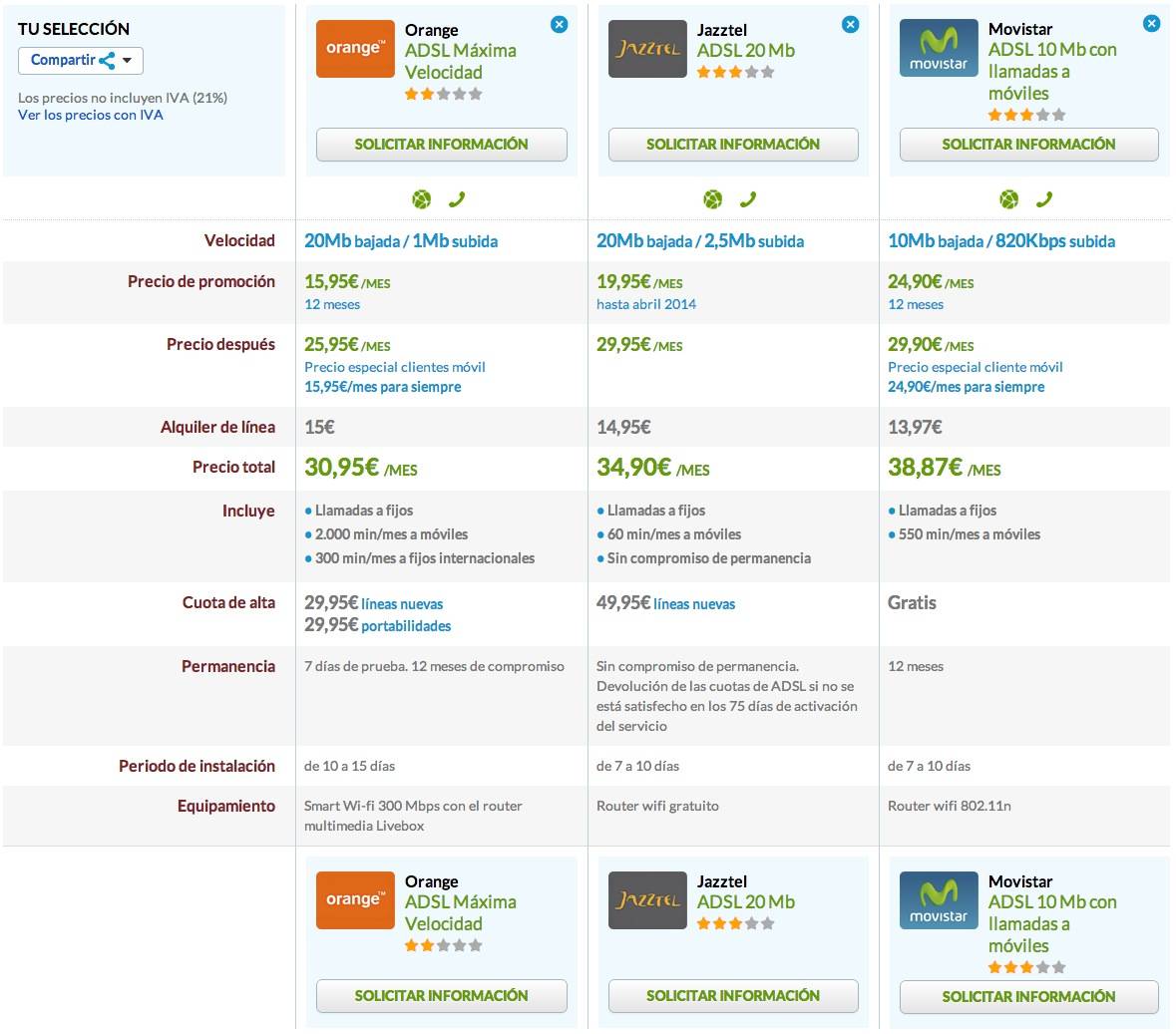The width and height of the screenshot is (1176, 1034).
Task: Click Orange star rating at top
Action: [443, 95]
